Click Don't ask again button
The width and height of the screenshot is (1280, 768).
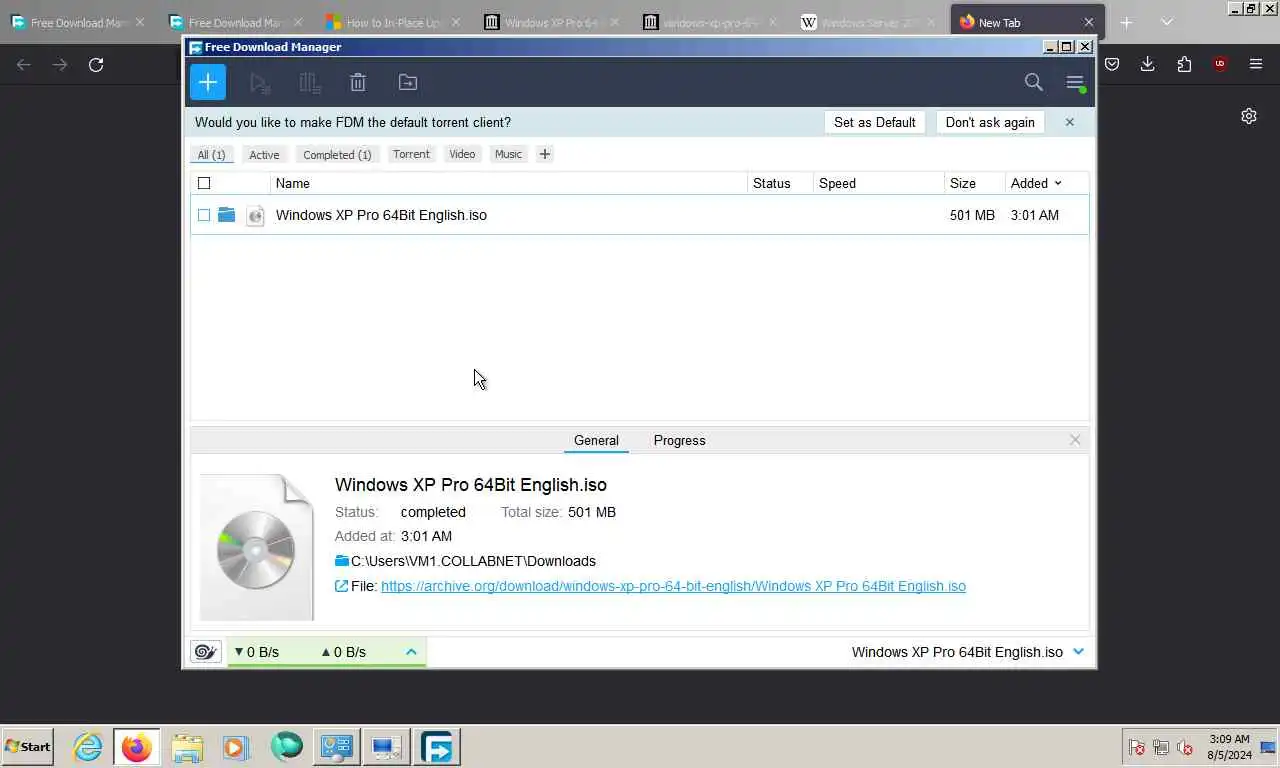pos(990,122)
